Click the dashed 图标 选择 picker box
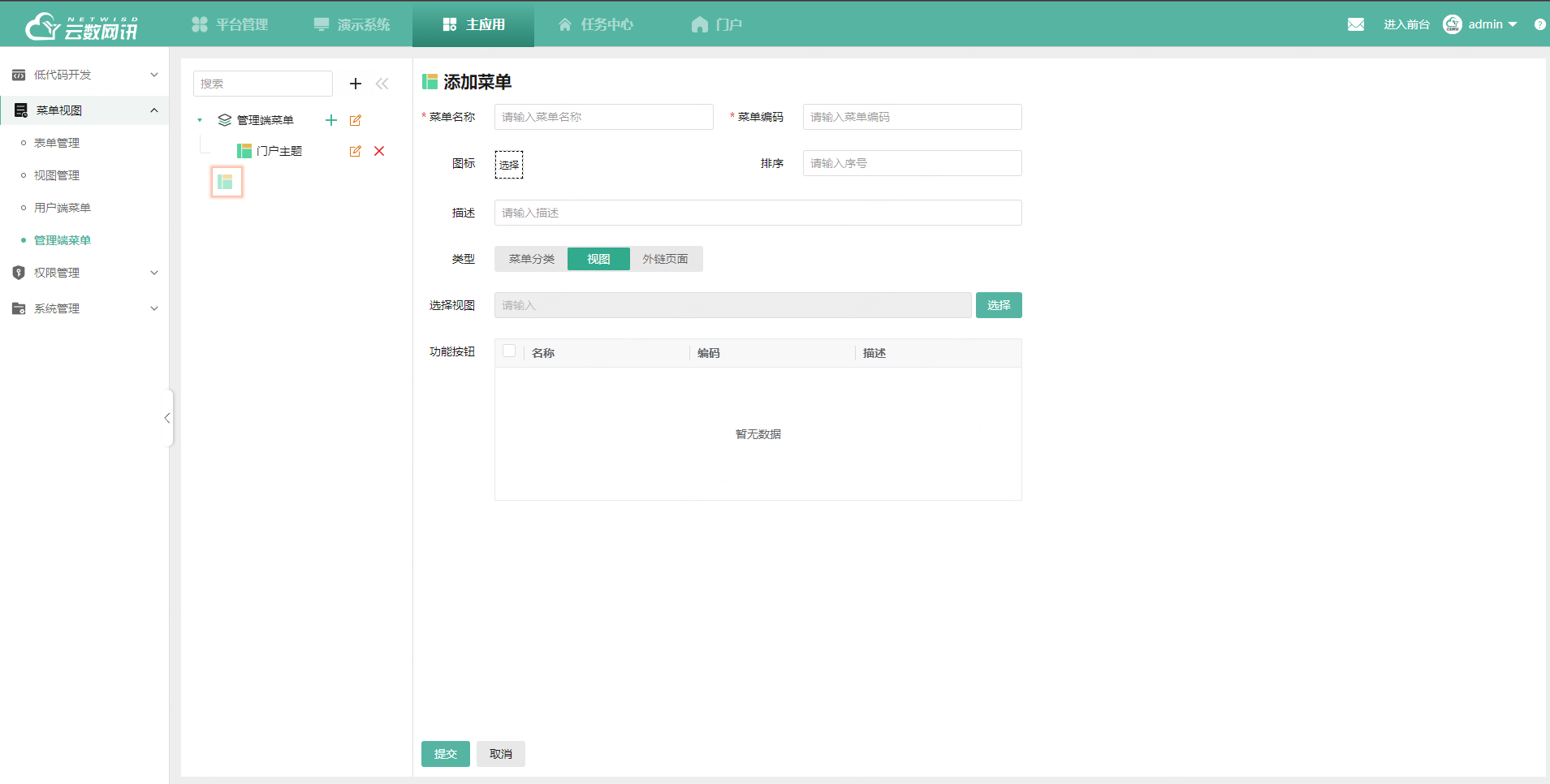Image resolution: width=1550 pixels, height=784 pixels. coord(509,165)
